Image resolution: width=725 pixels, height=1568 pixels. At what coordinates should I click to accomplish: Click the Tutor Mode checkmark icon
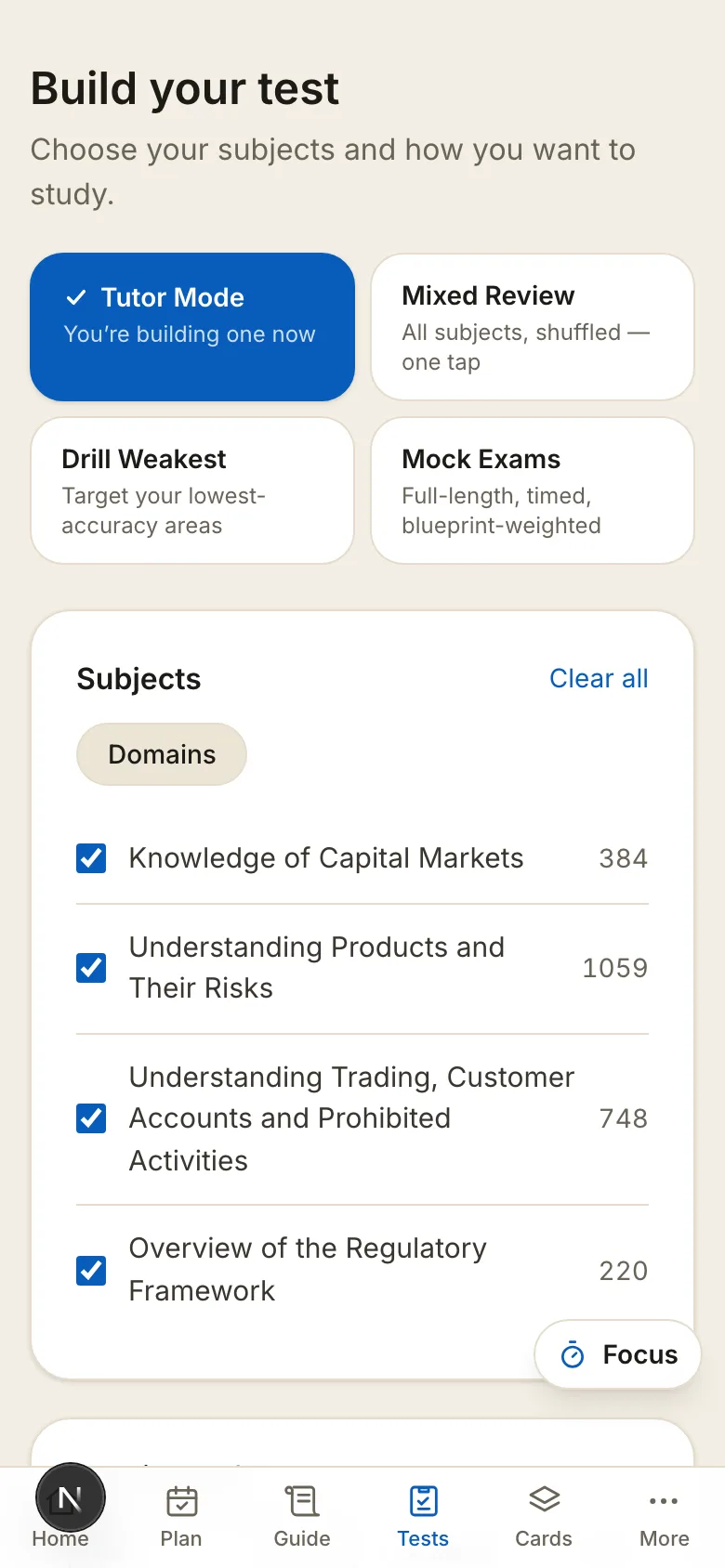click(x=76, y=297)
